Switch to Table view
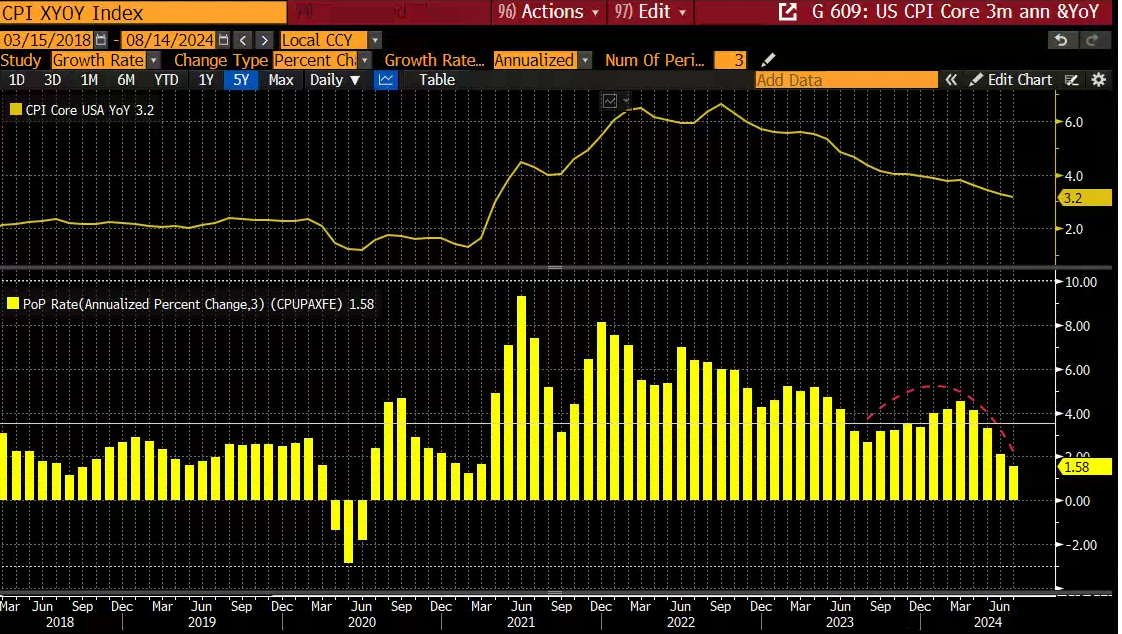The width and height of the screenshot is (1122, 634). point(436,80)
